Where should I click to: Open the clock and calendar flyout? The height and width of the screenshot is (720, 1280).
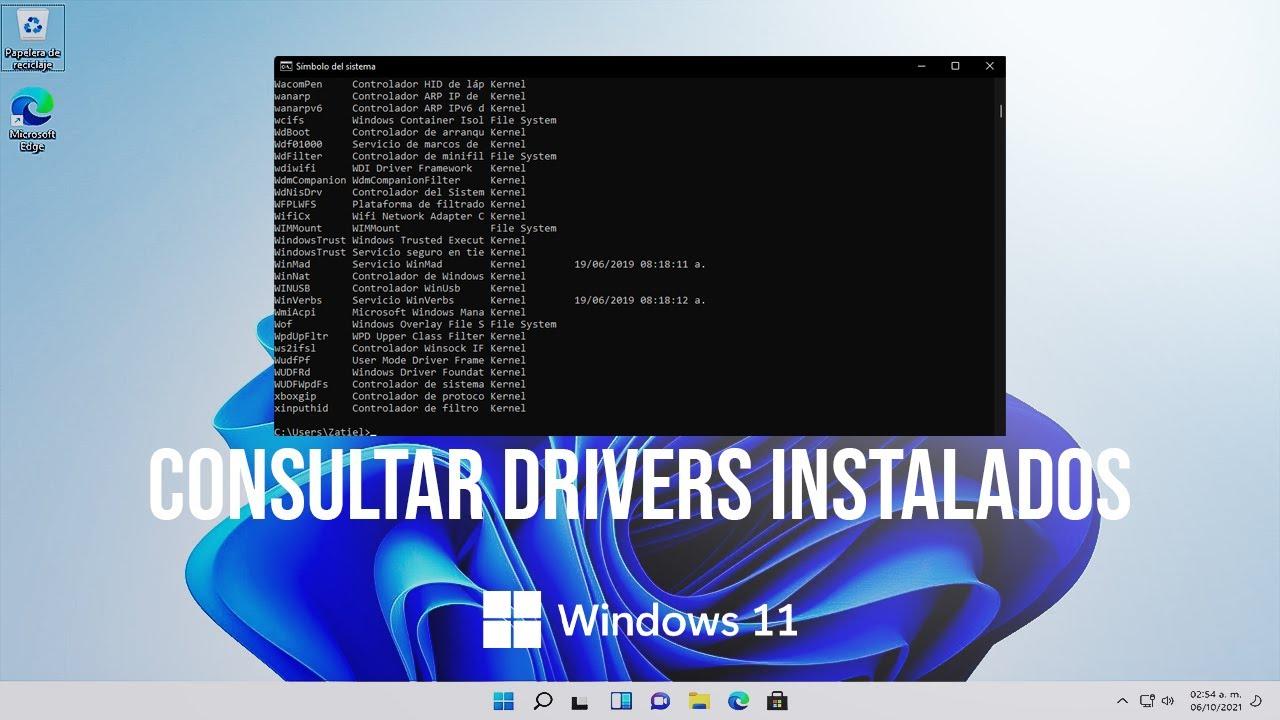click(x=1215, y=700)
